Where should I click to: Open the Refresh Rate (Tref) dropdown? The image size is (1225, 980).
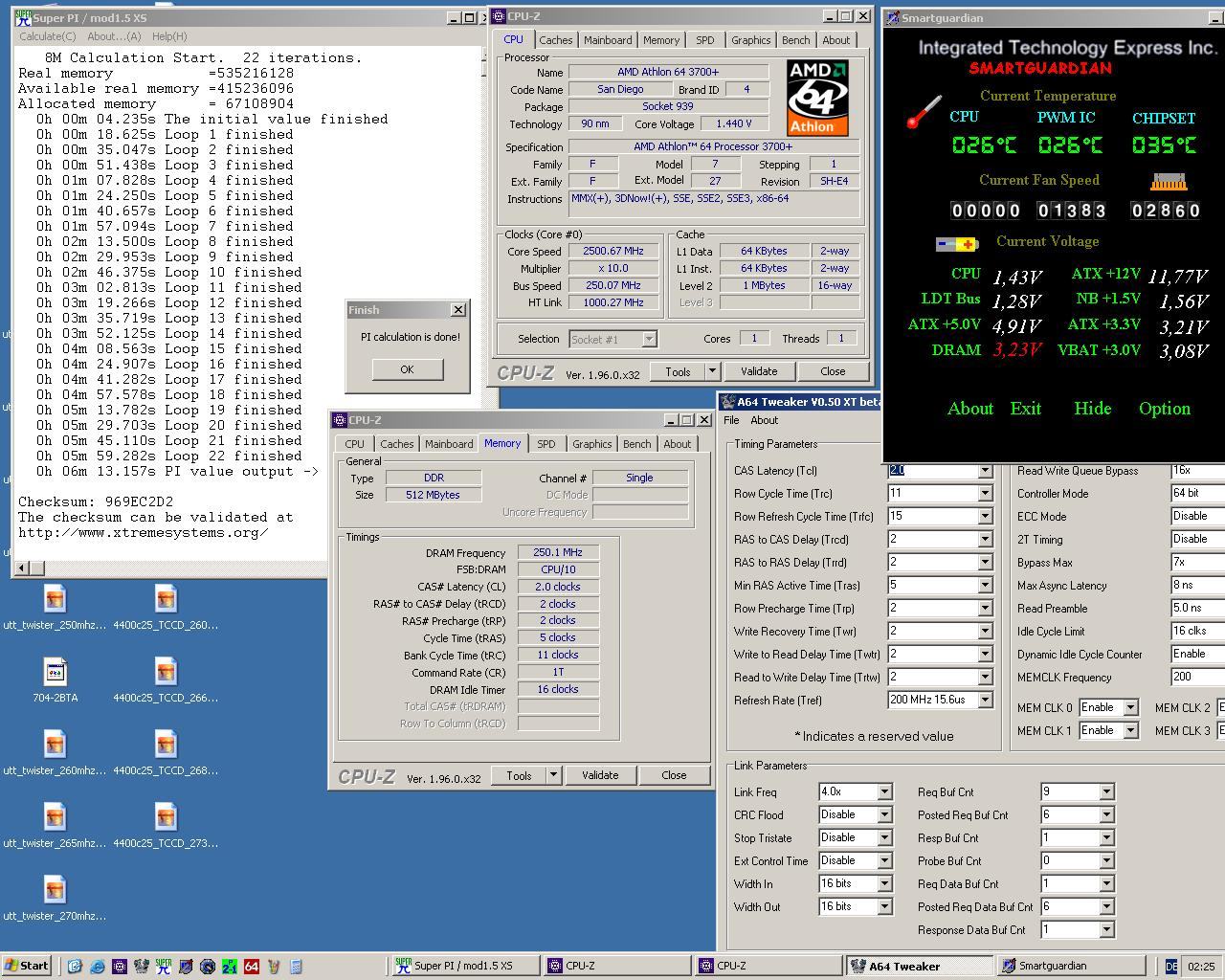coord(984,701)
